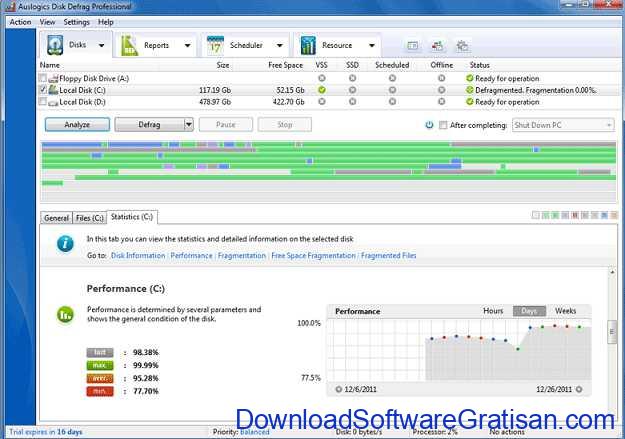Image resolution: width=625 pixels, height=439 pixels.
Task: Click the blue info icon in Statistics tab
Action: pos(65,244)
